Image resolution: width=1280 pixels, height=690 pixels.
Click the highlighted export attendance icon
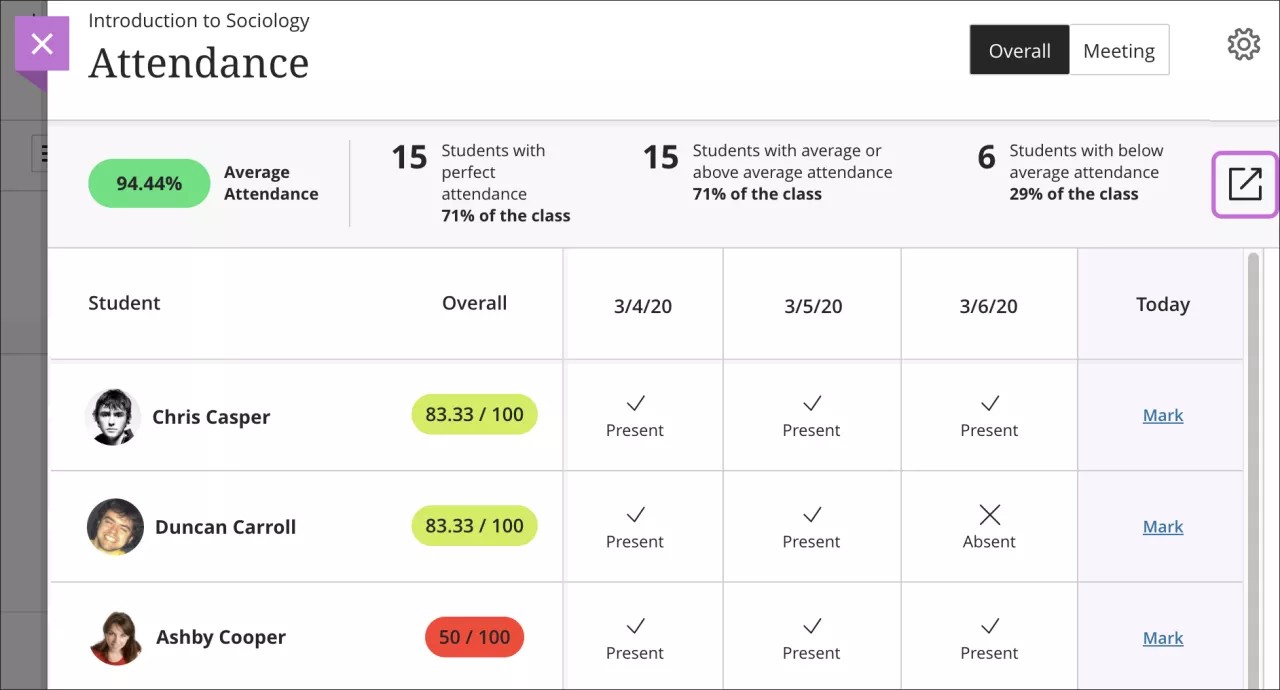pyautogui.click(x=1244, y=184)
